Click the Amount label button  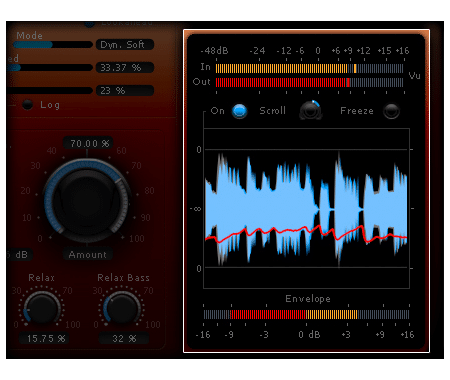point(88,255)
